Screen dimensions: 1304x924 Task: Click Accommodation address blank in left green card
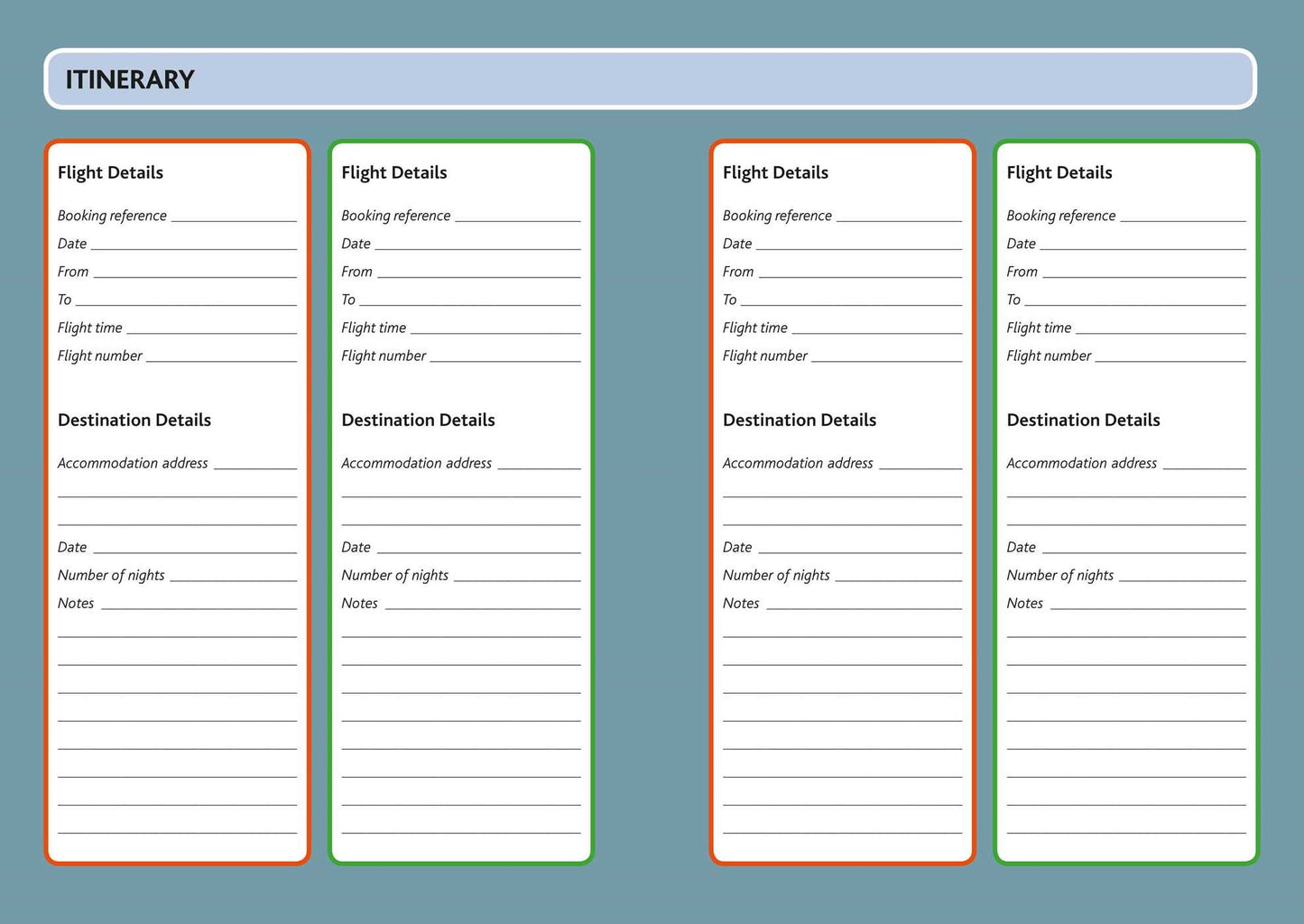coord(540,464)
